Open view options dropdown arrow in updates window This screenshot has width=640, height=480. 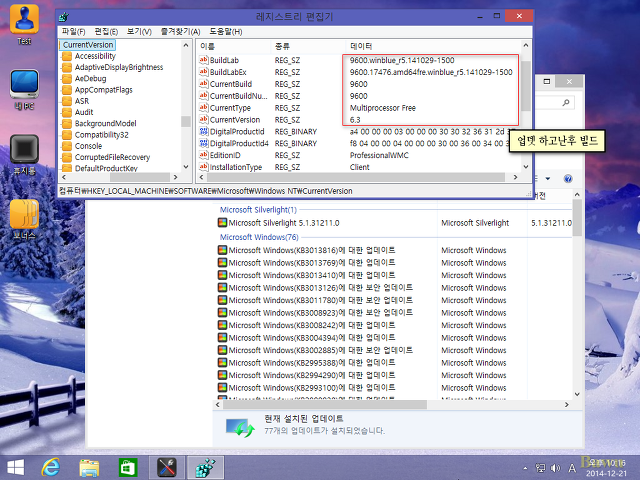tap(548, 179)
